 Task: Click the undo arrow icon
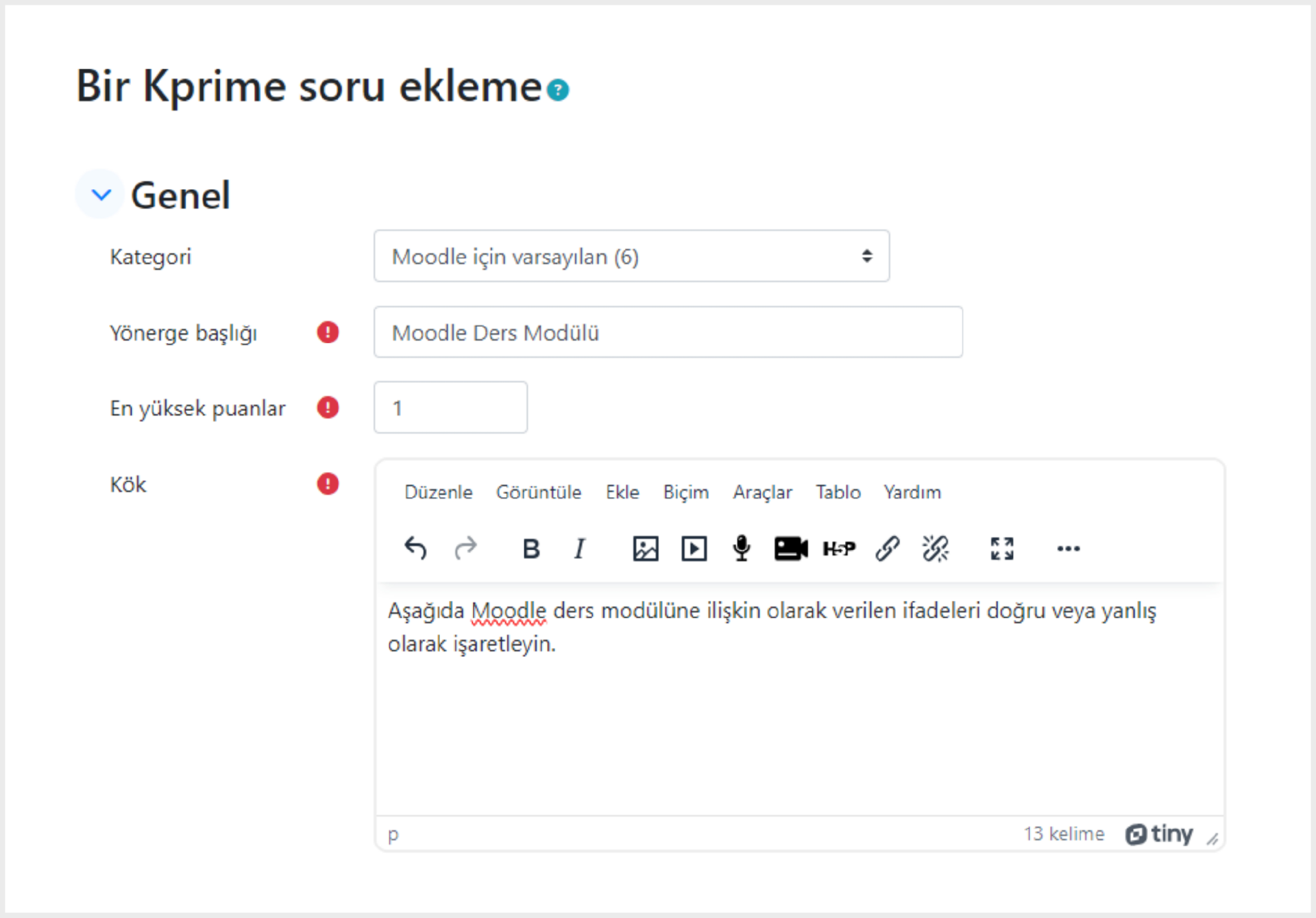(x=415, y=548)
